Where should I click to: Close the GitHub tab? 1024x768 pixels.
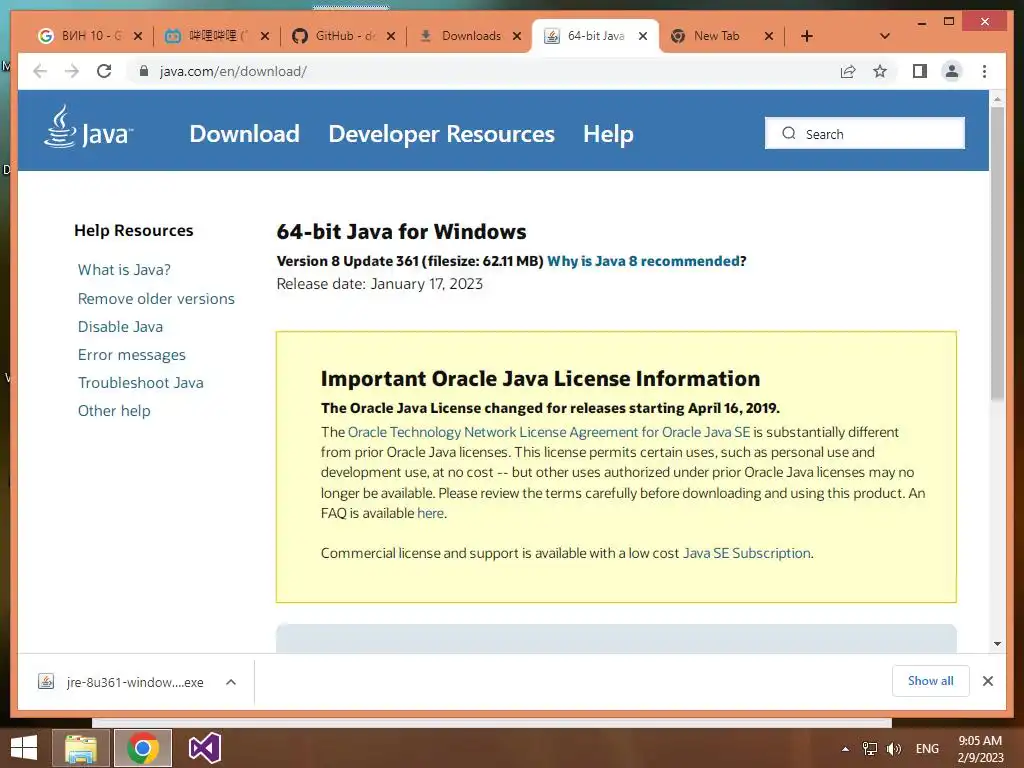pyautogui.click(x=391, y=36)
